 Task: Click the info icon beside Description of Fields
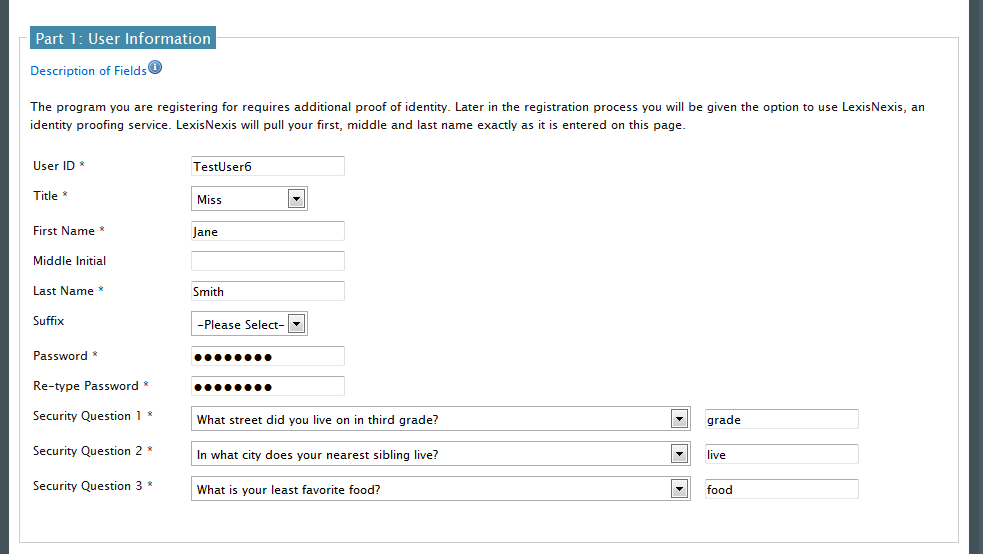[155, 68]
